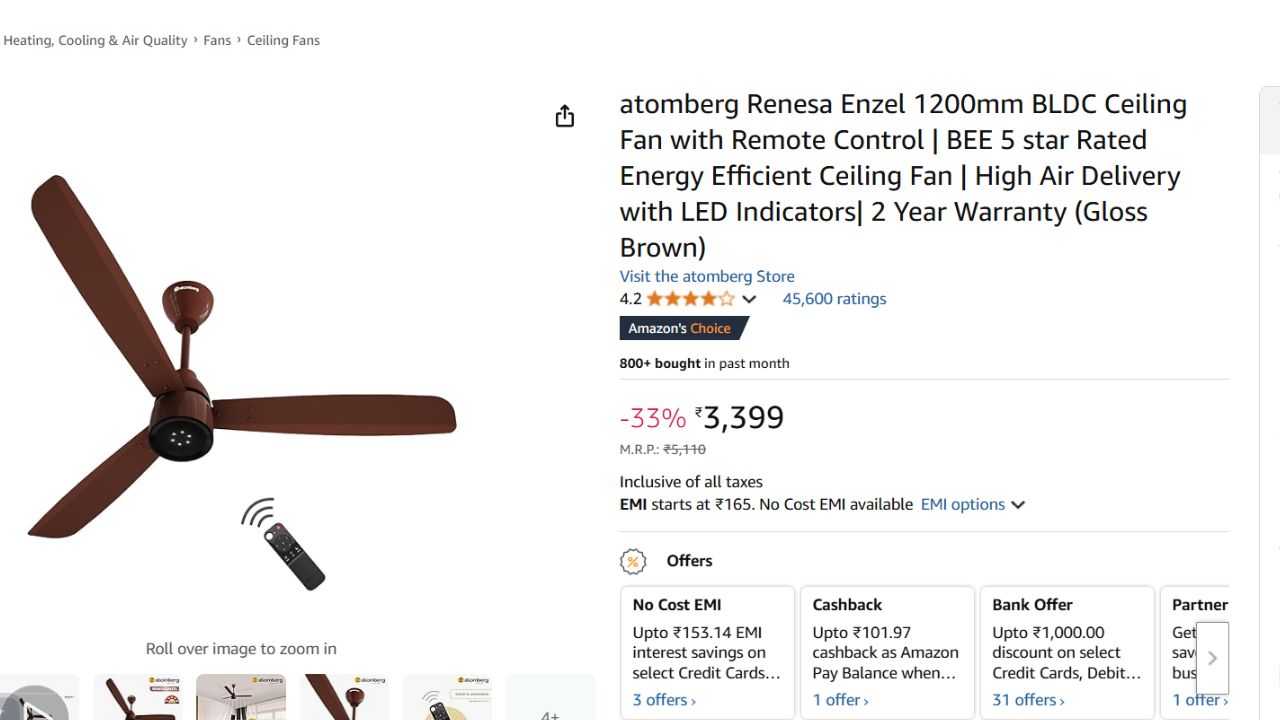This screenshot has width=1280, height=720.
Task: Navigate to Heating, Cooling & Air Quality
Action: 95,41
